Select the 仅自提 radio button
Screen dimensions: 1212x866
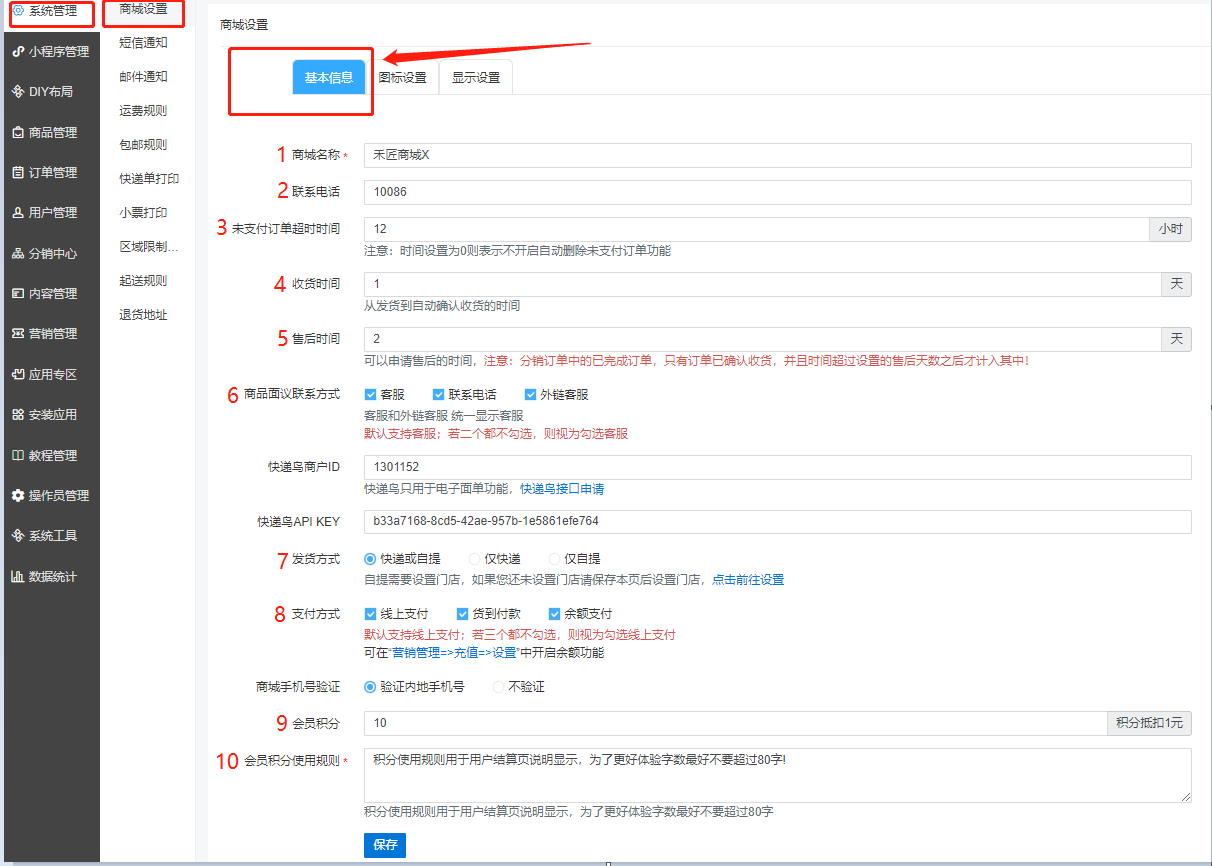(x=554, y=559)
